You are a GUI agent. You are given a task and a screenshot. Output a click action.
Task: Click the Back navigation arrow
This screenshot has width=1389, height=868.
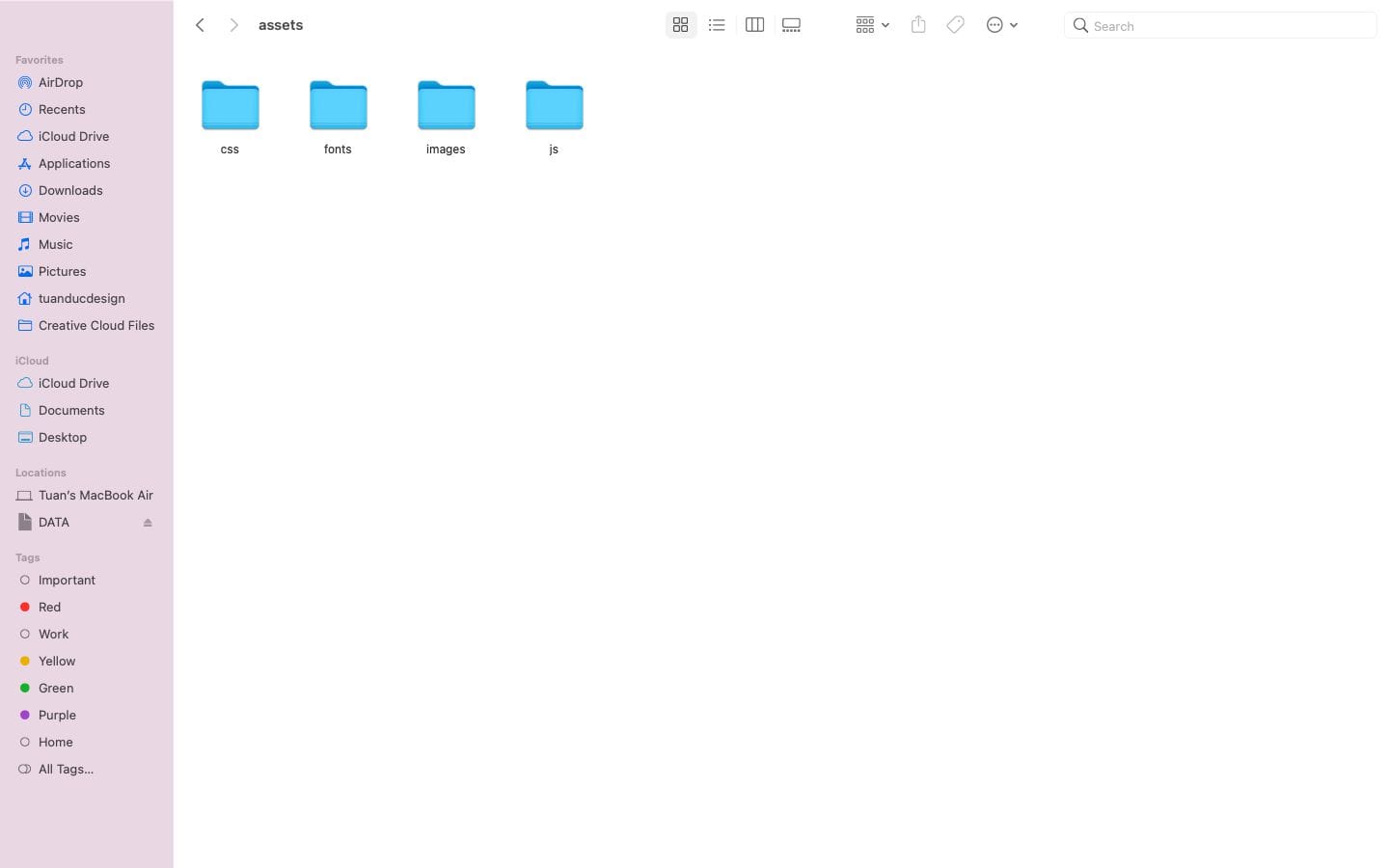point(200,25)
